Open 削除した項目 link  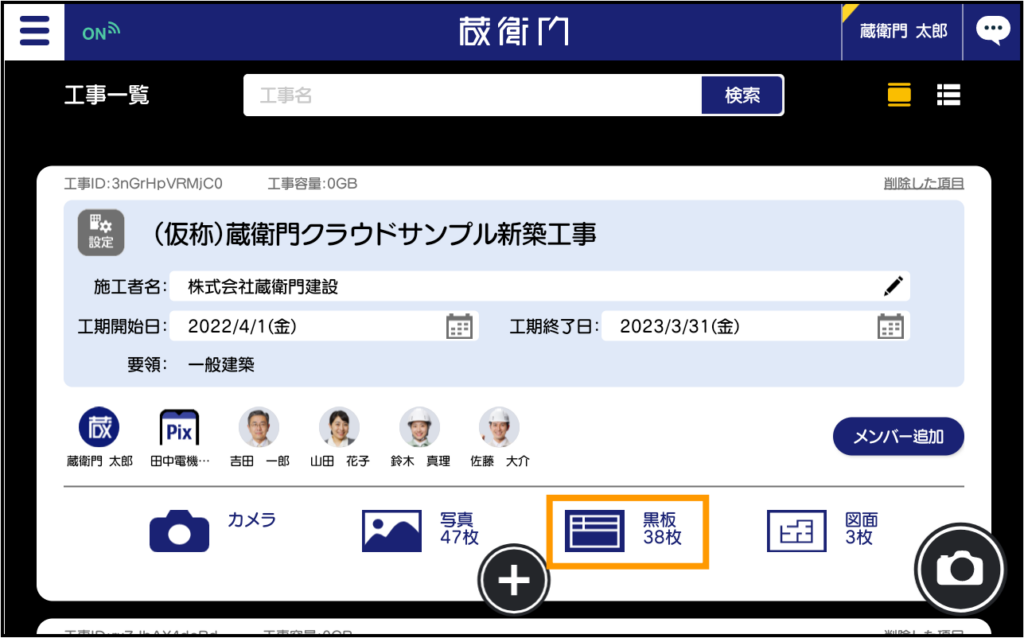923,183
